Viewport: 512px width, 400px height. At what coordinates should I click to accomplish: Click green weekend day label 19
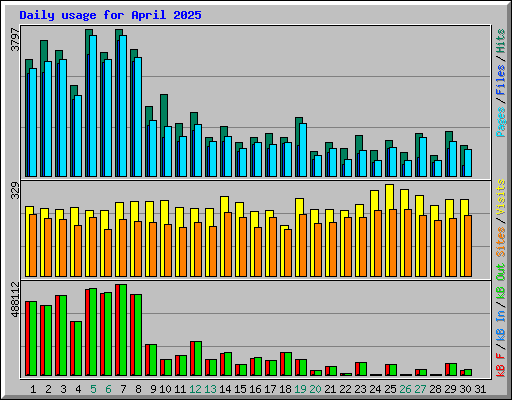pos(300,389)
